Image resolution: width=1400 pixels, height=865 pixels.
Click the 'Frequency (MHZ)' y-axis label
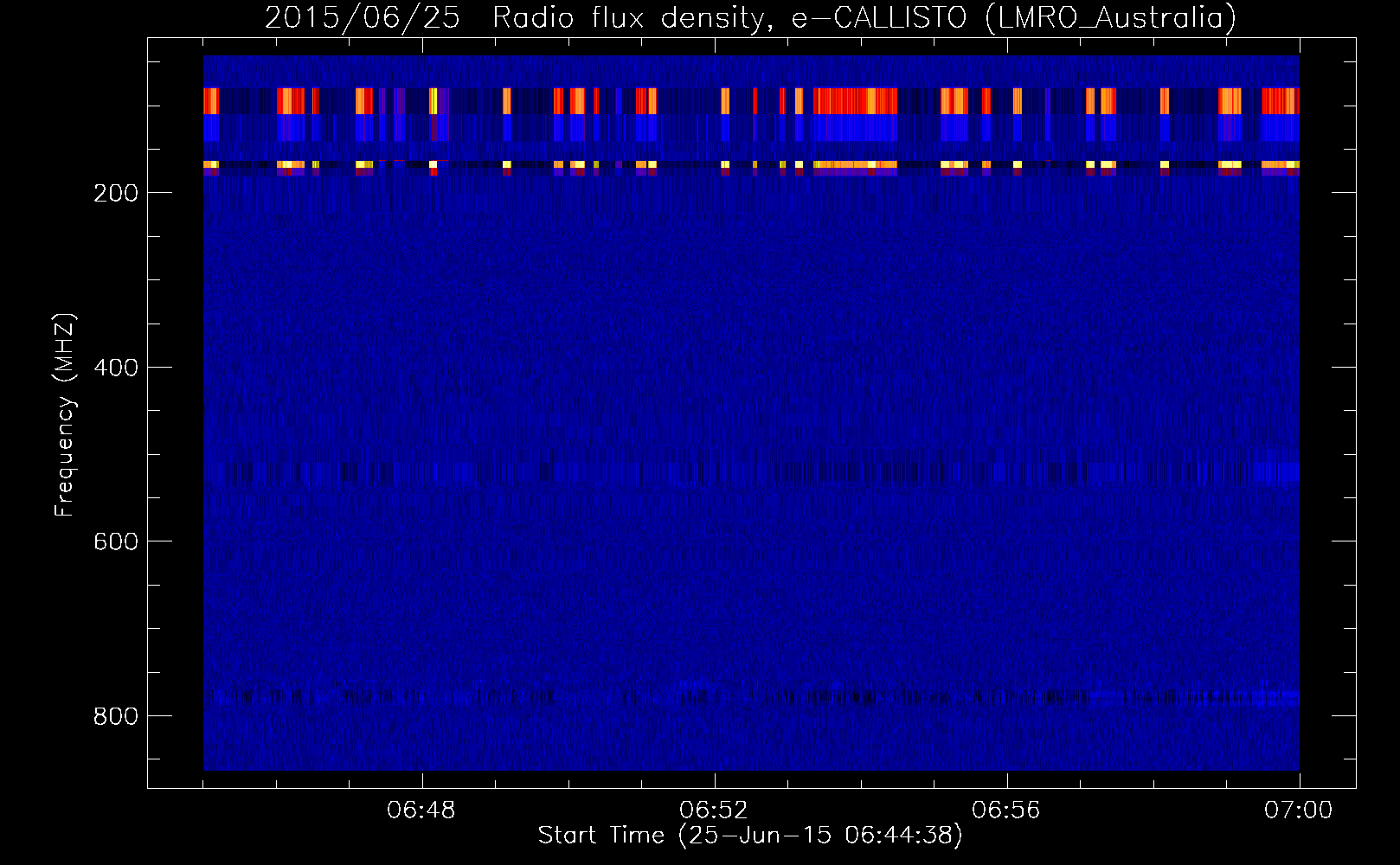[x=65, y=414]
